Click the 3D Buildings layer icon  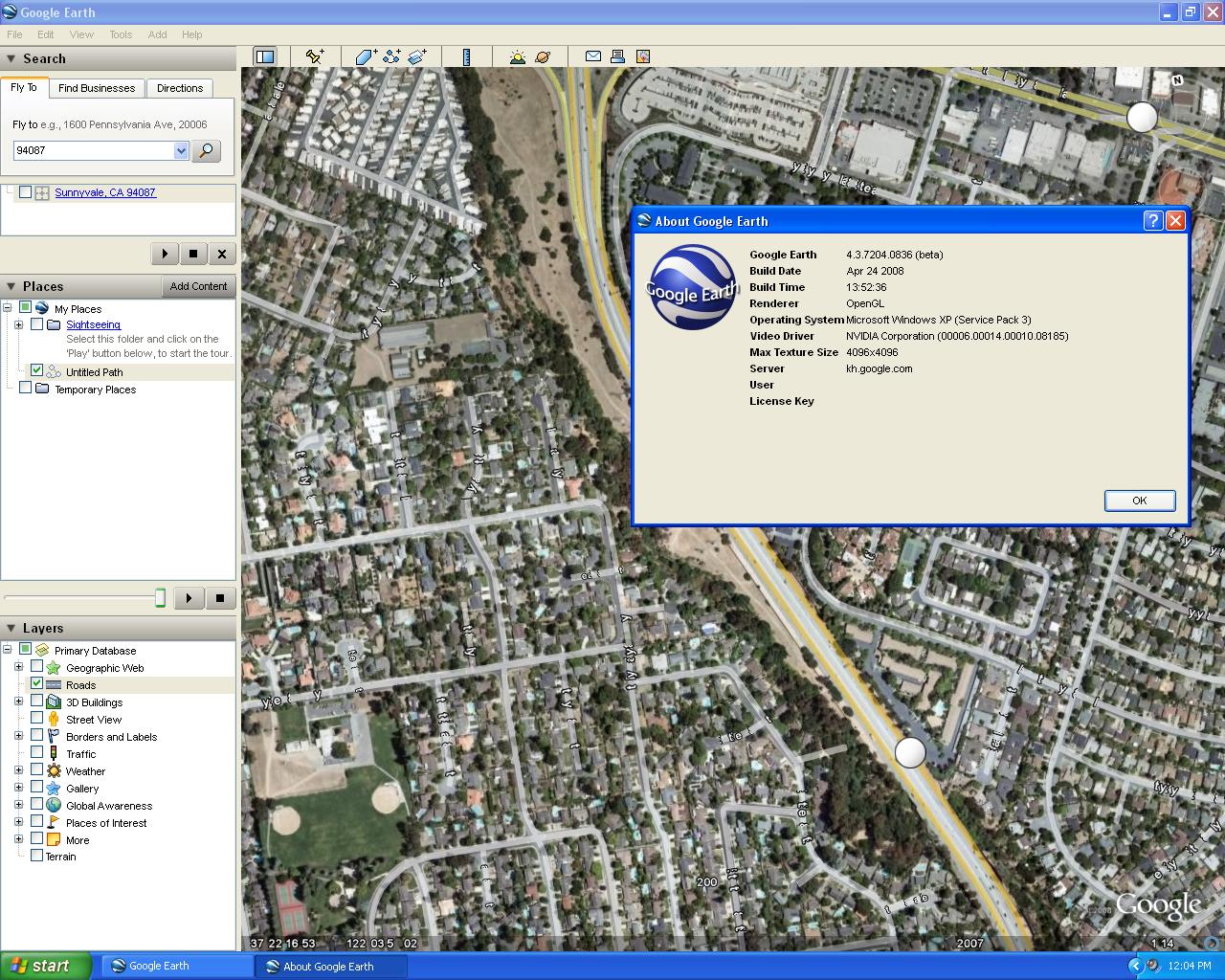pos(54,702)
